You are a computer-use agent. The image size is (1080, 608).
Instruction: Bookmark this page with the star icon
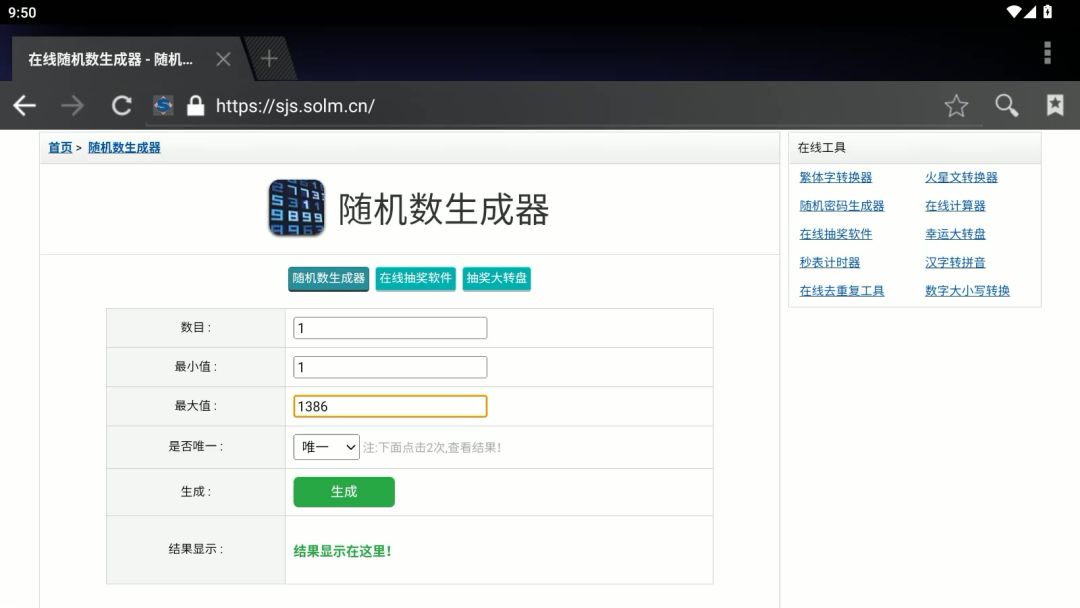[956, 106]
